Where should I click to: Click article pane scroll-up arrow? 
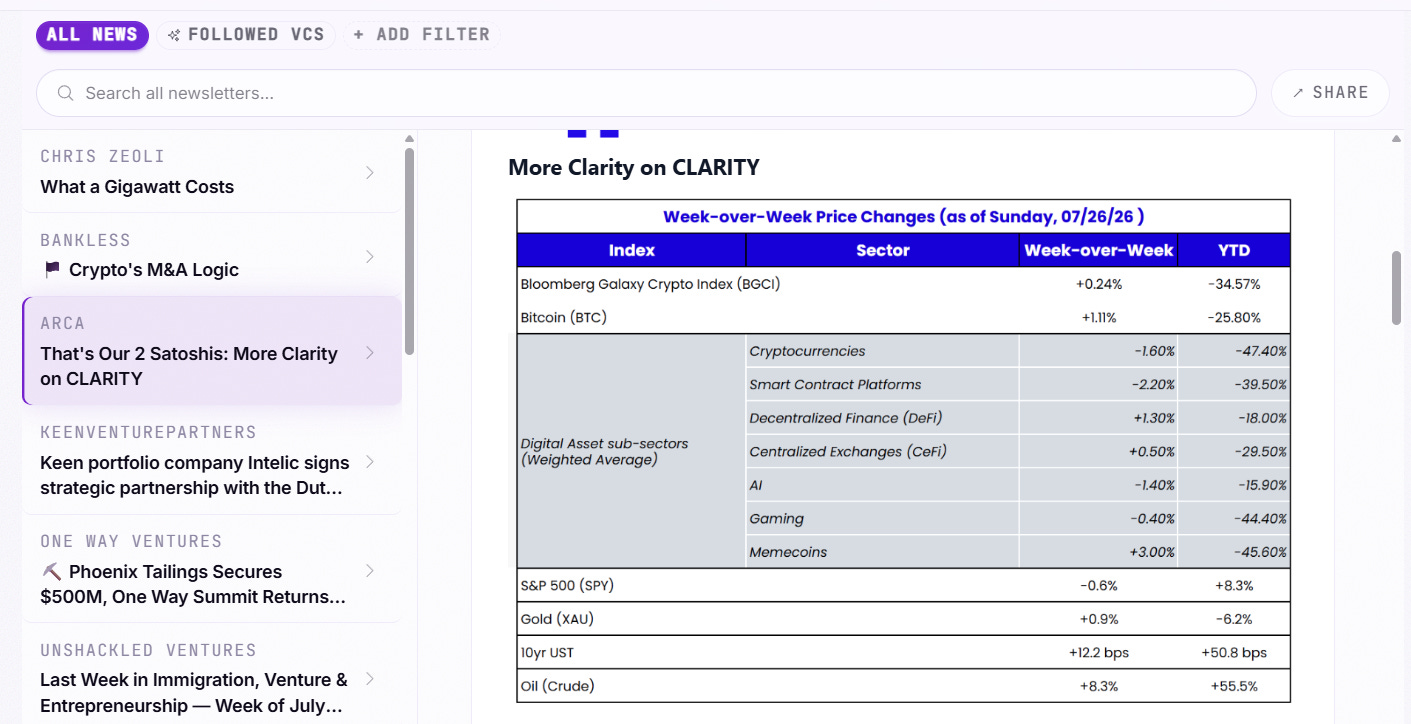click(x=1397, y=139)
